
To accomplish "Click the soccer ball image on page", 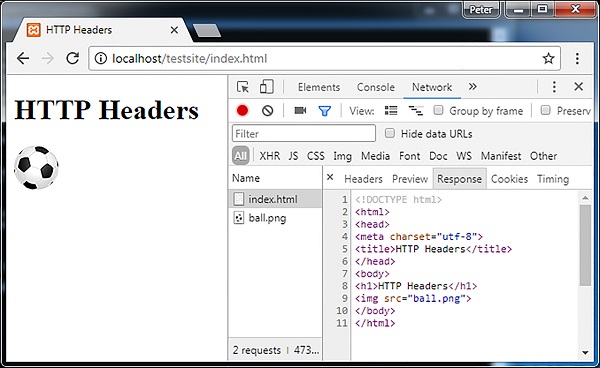I will click(36, 168).
